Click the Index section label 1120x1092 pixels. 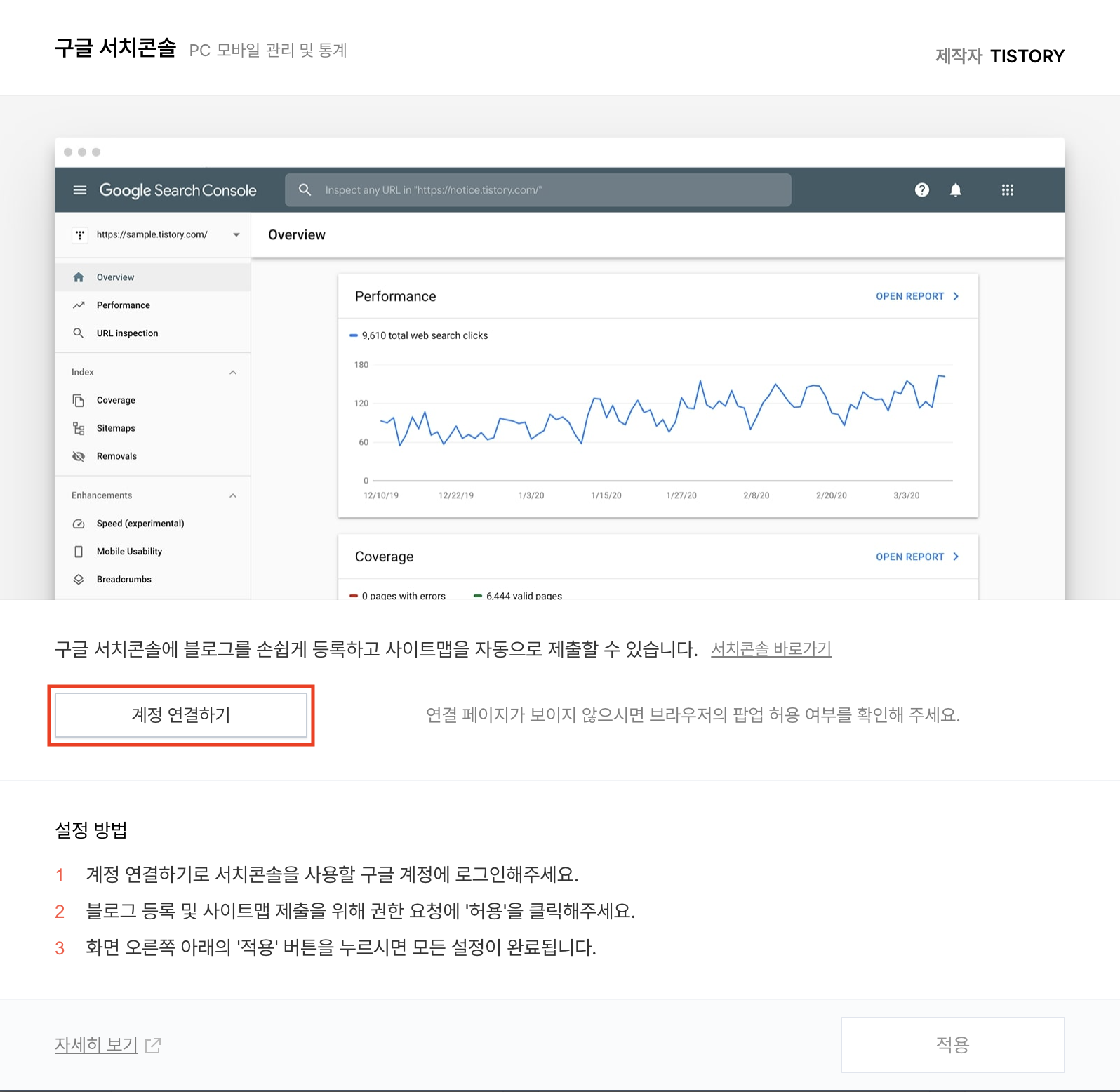[x=83, y=373]
